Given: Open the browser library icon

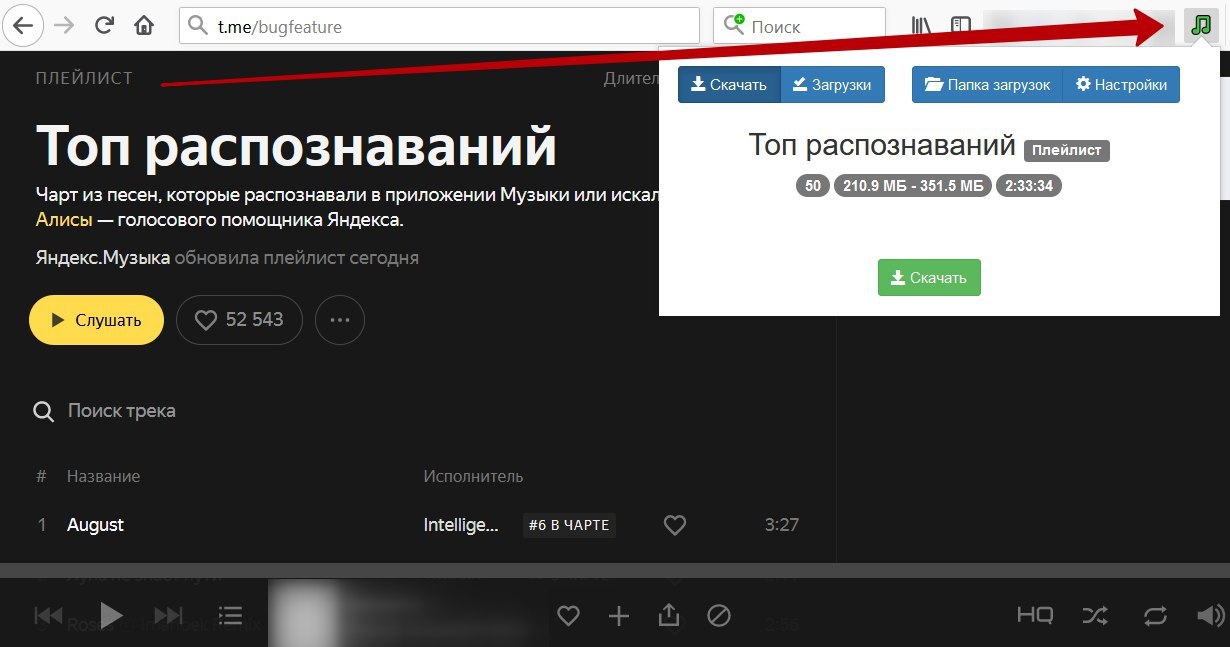Looking at the screenshot, I should coord(921,26).
